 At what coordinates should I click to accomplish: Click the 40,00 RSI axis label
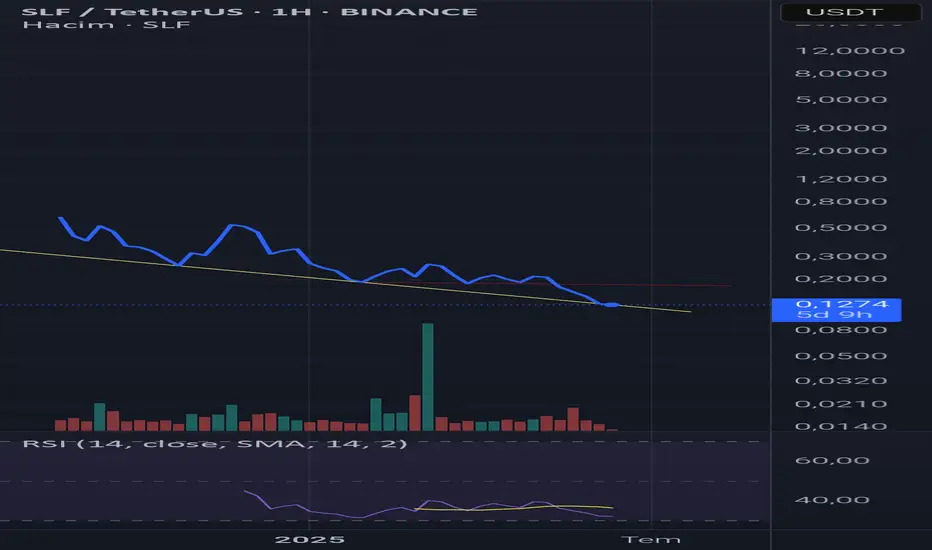(832, 500)
